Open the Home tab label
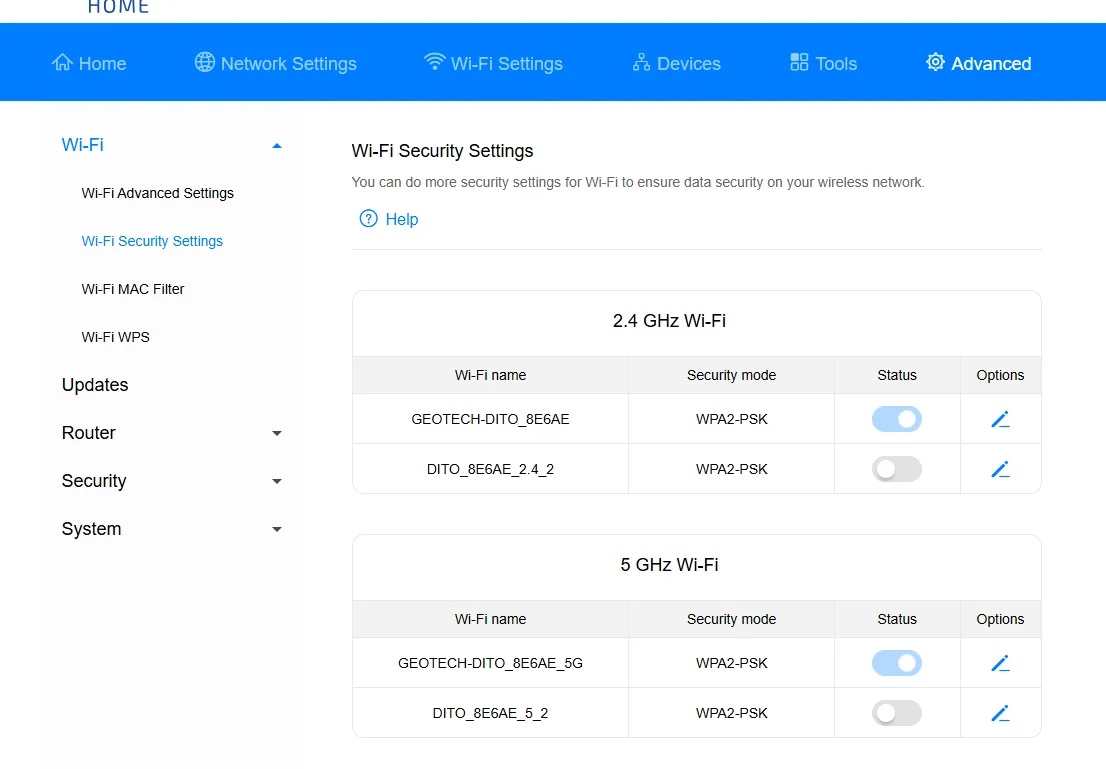1106x769 pixels. tap(102, 63)
